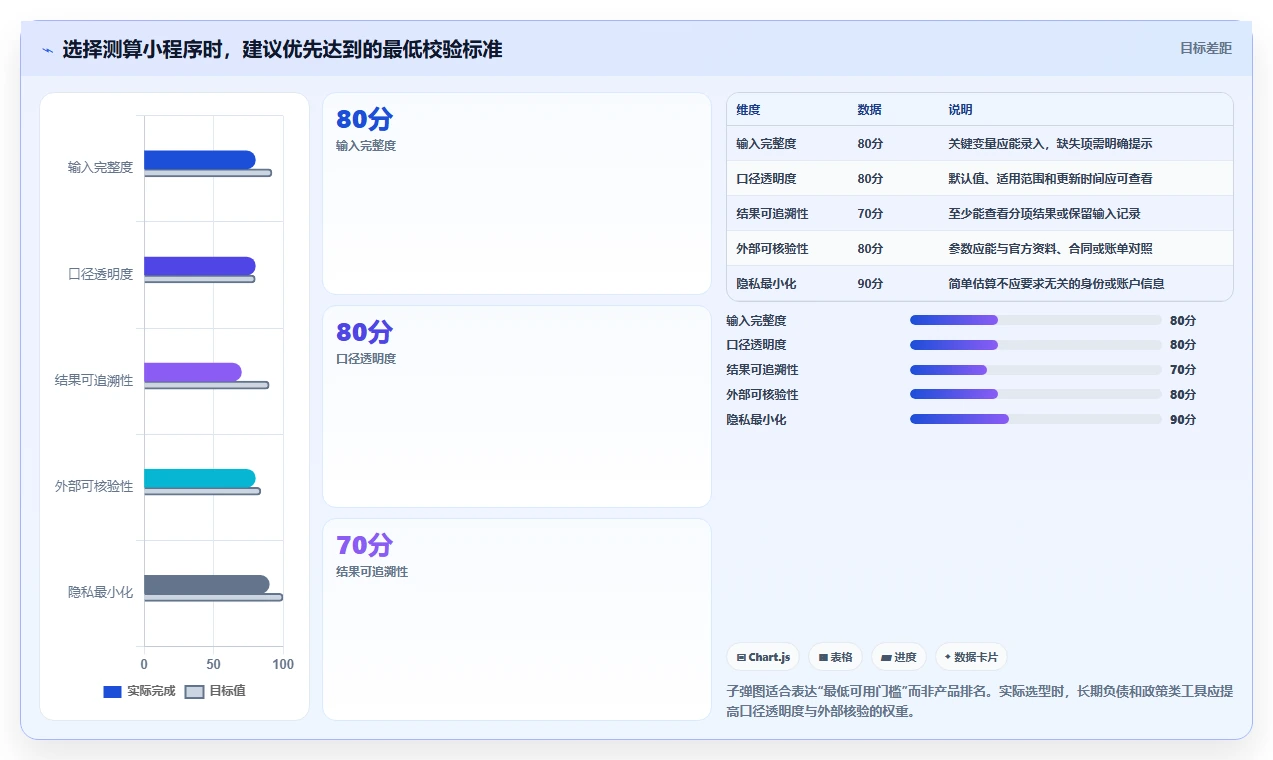Click description 至少能查看分项结果或保留输入记录
Viewport: 1273px width, 760px height.
click(1044, 213)
